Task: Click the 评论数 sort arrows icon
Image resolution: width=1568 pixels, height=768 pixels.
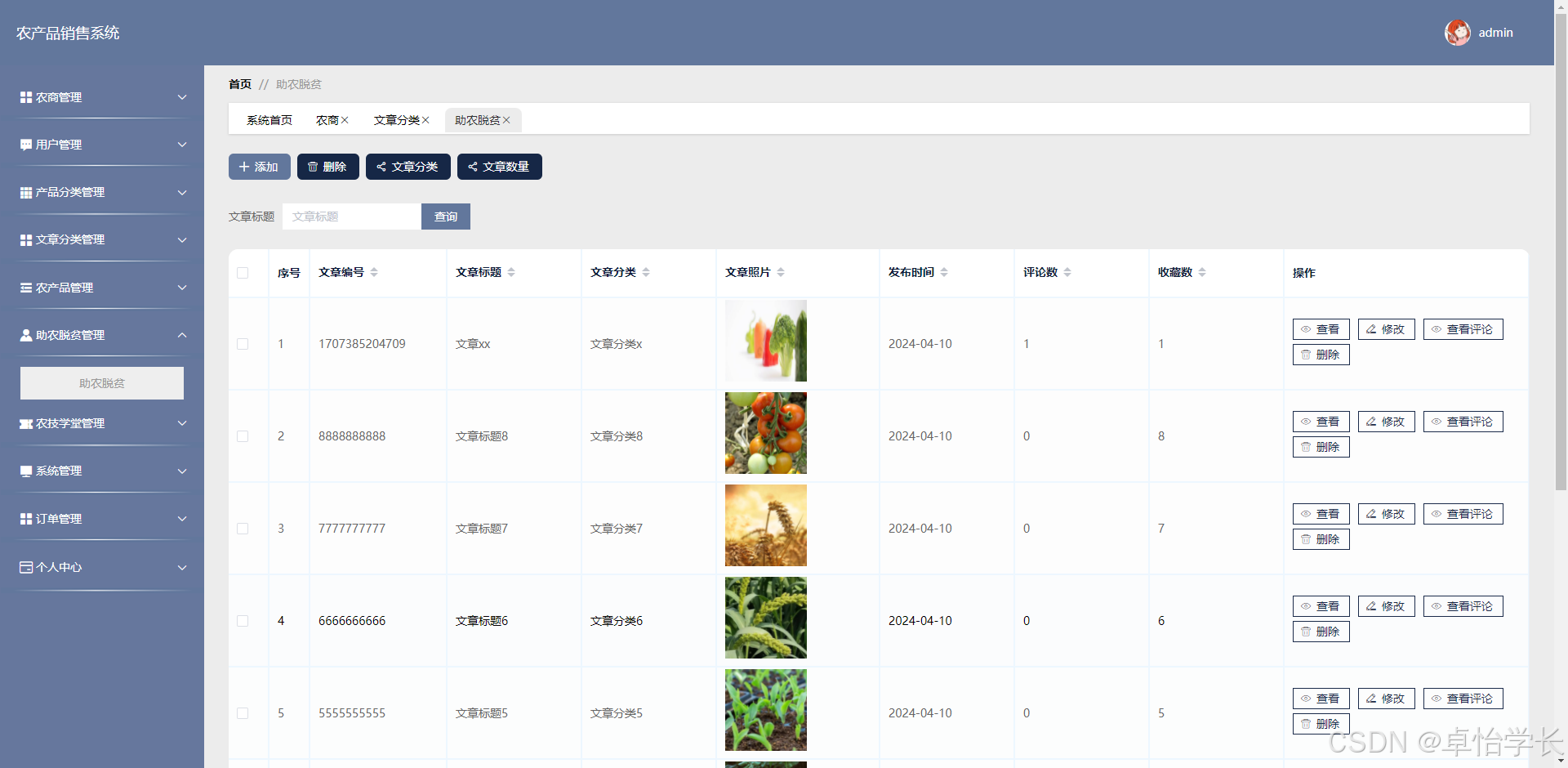Action: point(1067,272)
